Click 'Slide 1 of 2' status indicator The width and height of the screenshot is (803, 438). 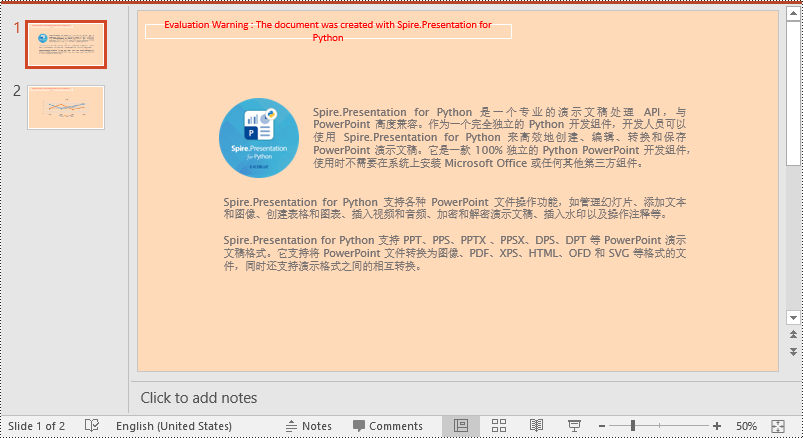pos(36,426)
